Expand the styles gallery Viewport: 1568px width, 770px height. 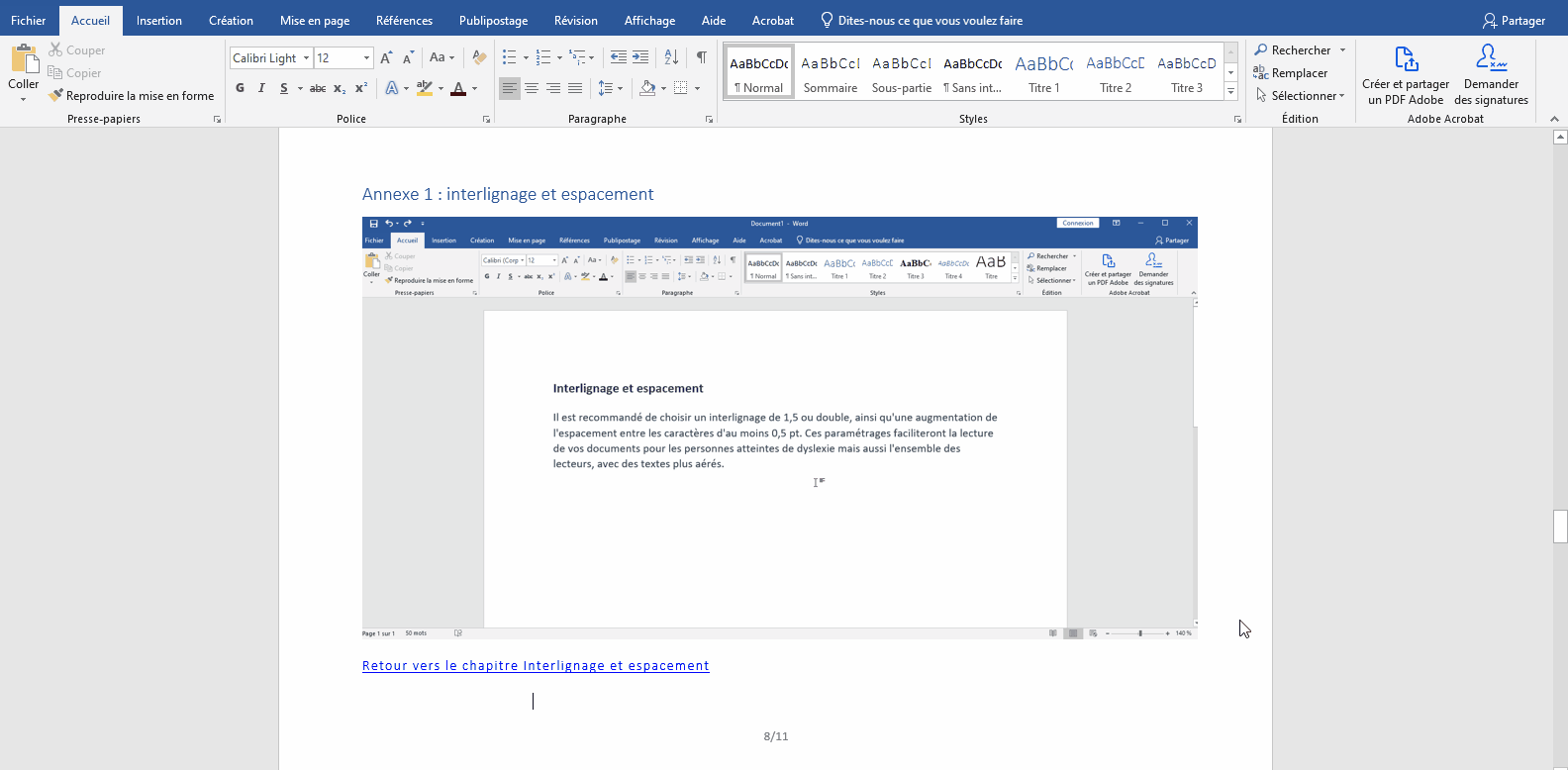click(x=1231, y=91)
